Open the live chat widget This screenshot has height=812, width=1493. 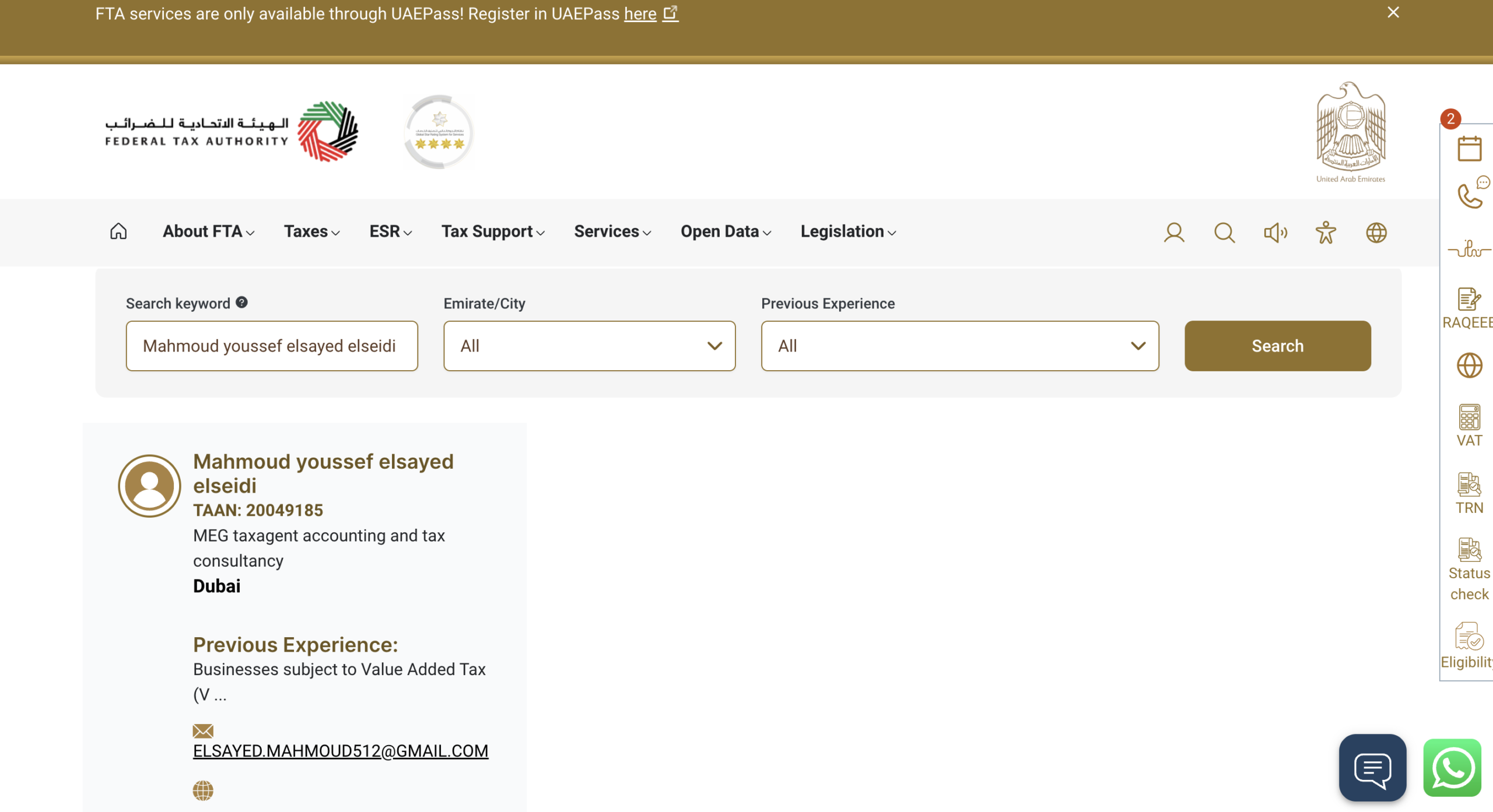(1372, 768)
